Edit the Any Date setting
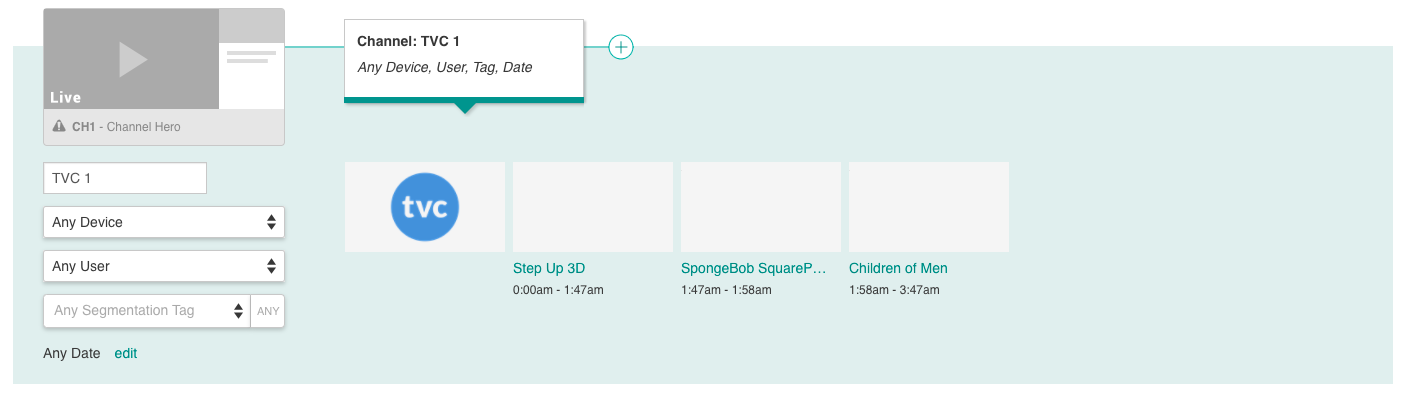 click(x=126, y=353)
